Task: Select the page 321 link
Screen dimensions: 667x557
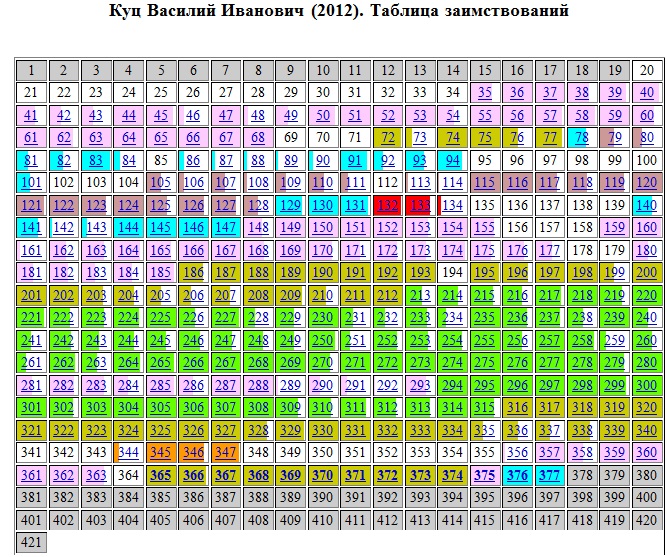Action: click(31, 430)
